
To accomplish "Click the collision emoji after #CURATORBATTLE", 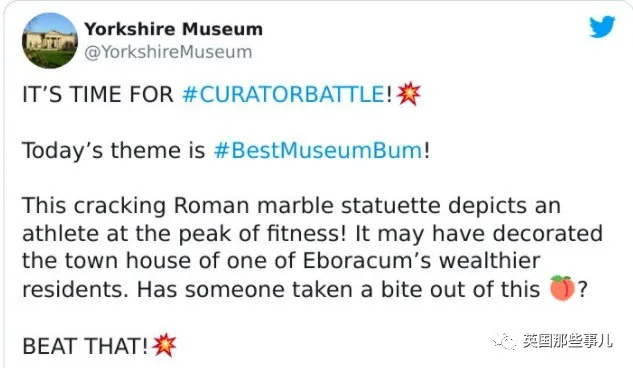I will click(x=409, y=94).
